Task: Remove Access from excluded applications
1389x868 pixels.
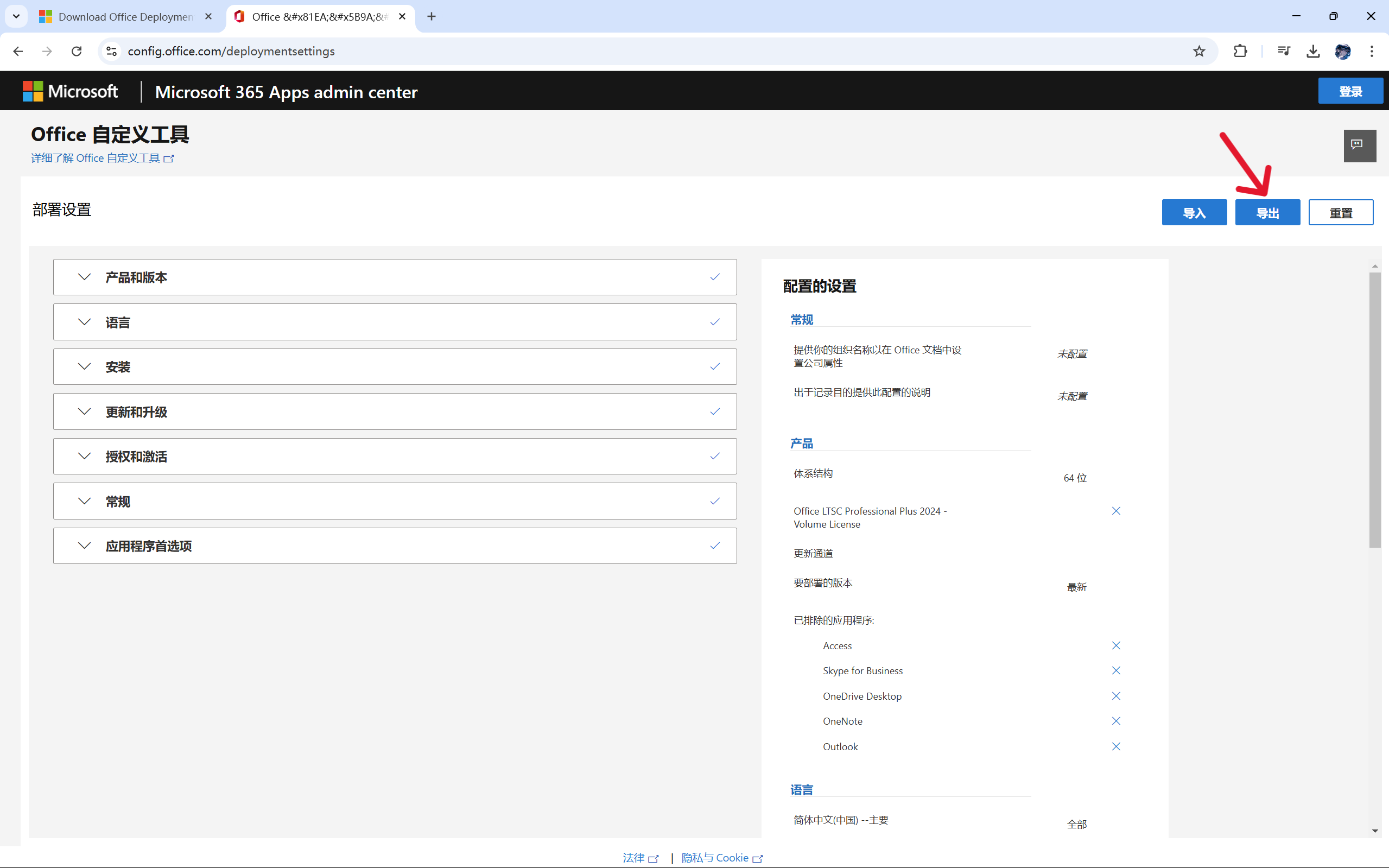Action: click(x=1116, y=645)
